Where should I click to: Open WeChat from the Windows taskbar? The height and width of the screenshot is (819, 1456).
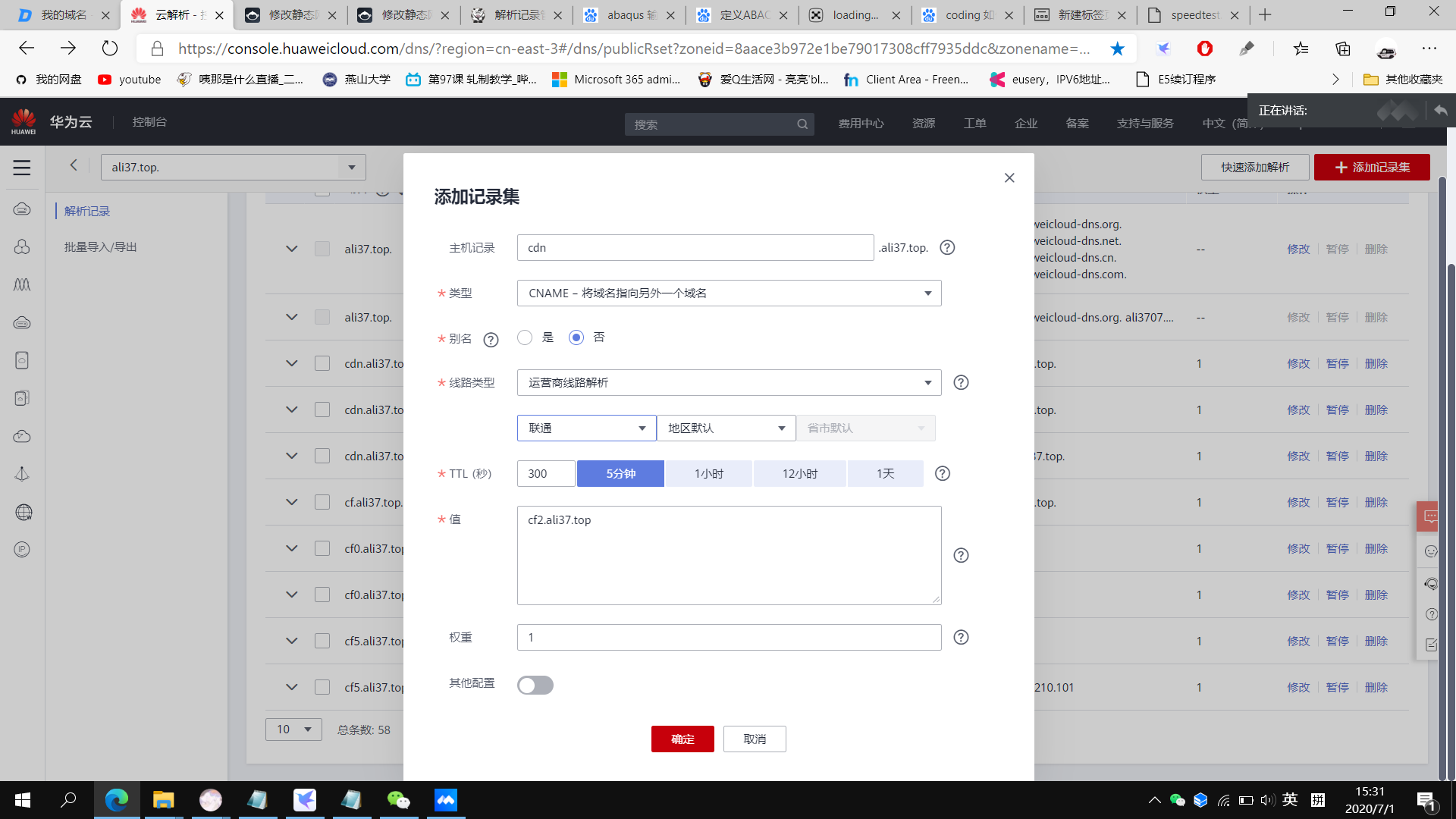pyautogui.click(x=398, y=800)
